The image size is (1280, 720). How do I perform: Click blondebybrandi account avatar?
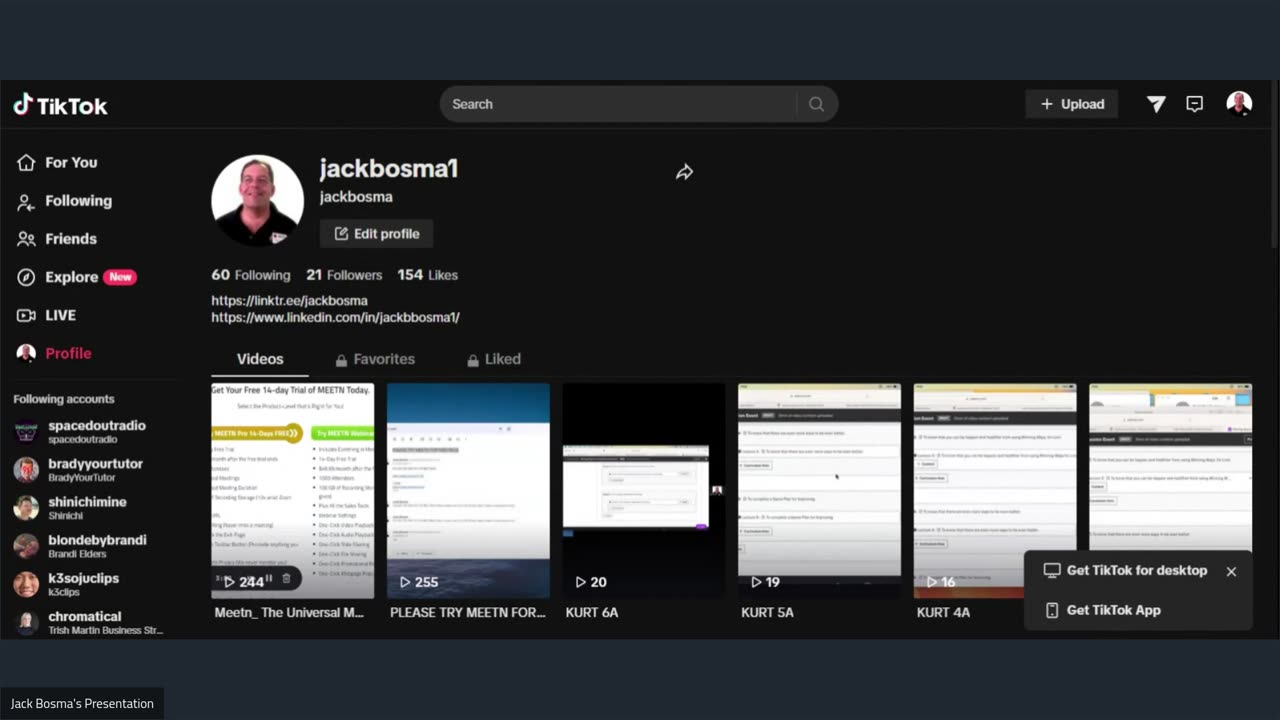[26, 546]
